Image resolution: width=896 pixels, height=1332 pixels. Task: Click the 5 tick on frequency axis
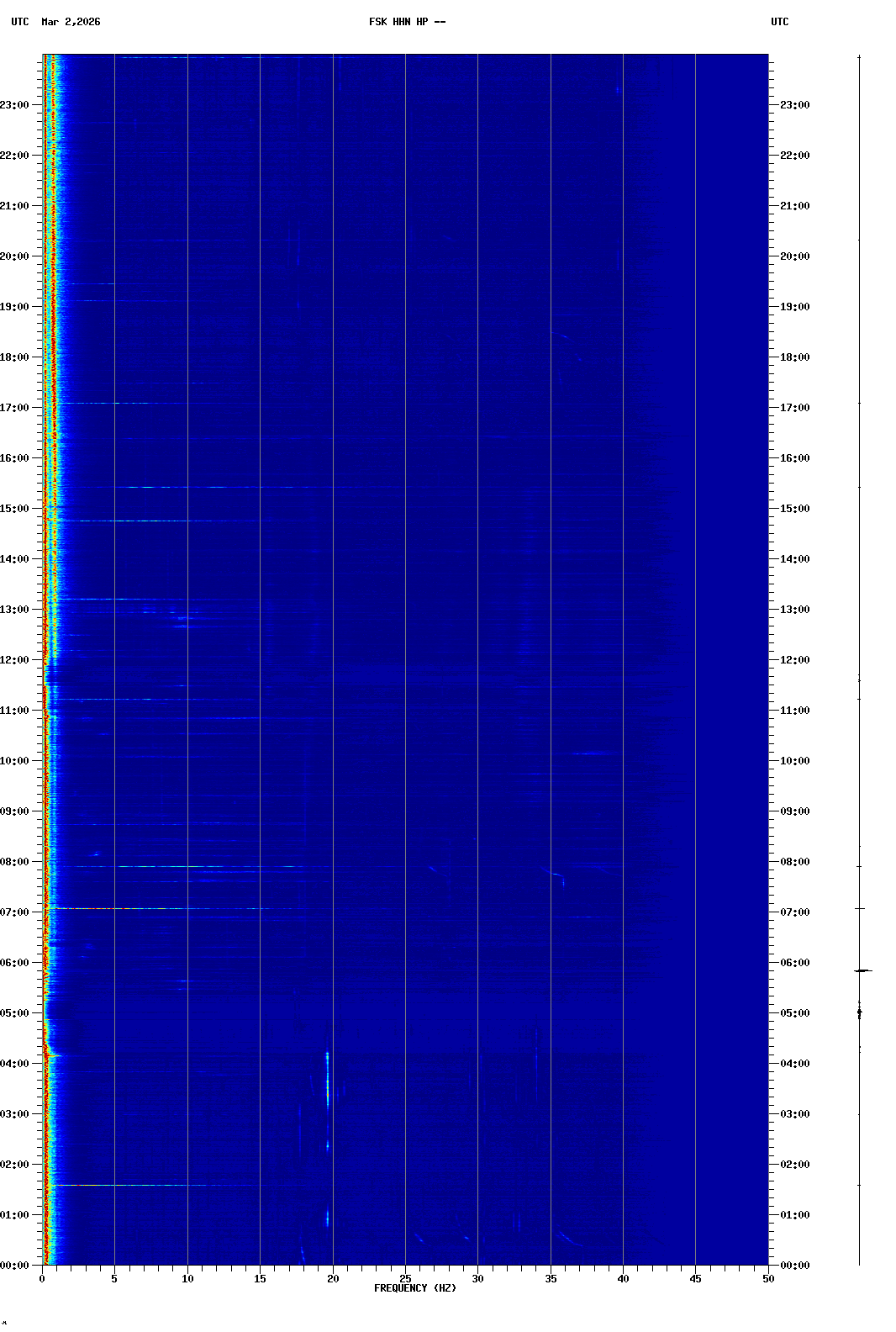(114, 1279)
